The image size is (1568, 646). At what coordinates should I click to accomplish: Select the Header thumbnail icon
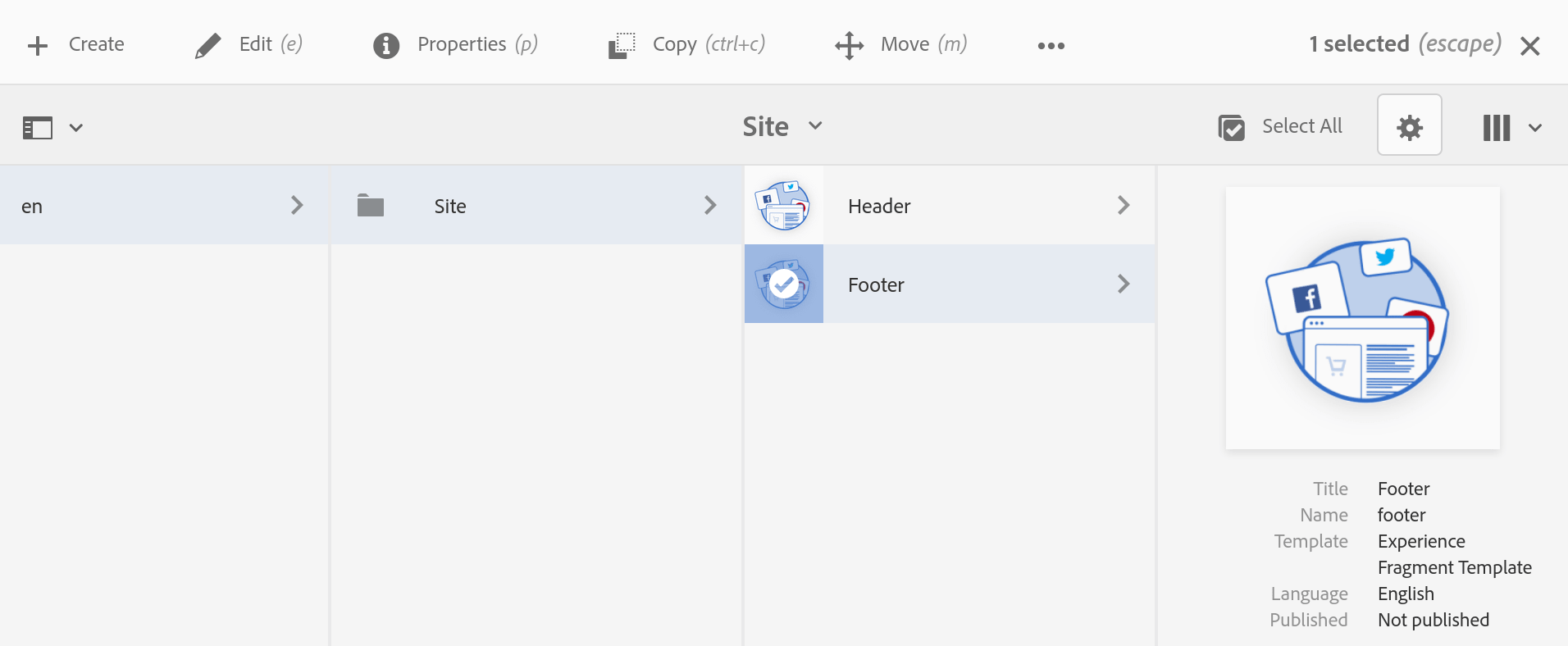pos(784,205)
